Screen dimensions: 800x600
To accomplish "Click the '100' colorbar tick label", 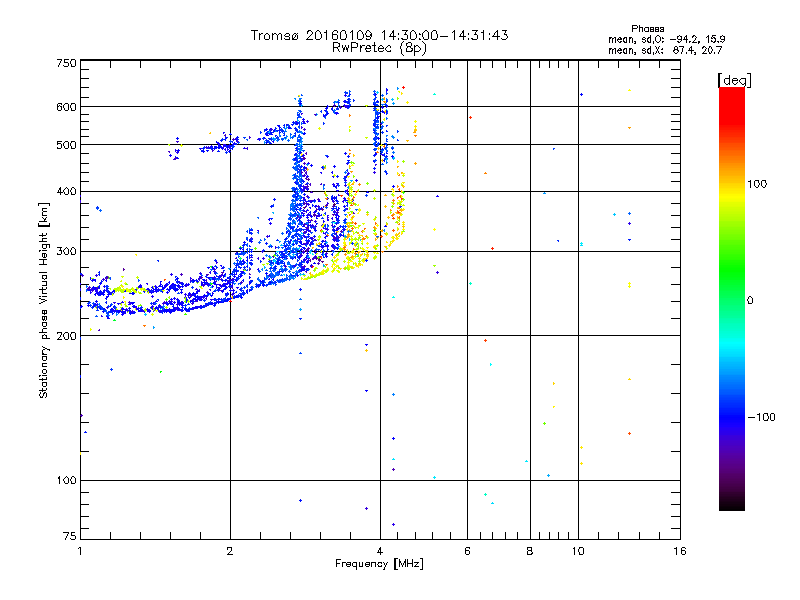I will tap(757, 184).
